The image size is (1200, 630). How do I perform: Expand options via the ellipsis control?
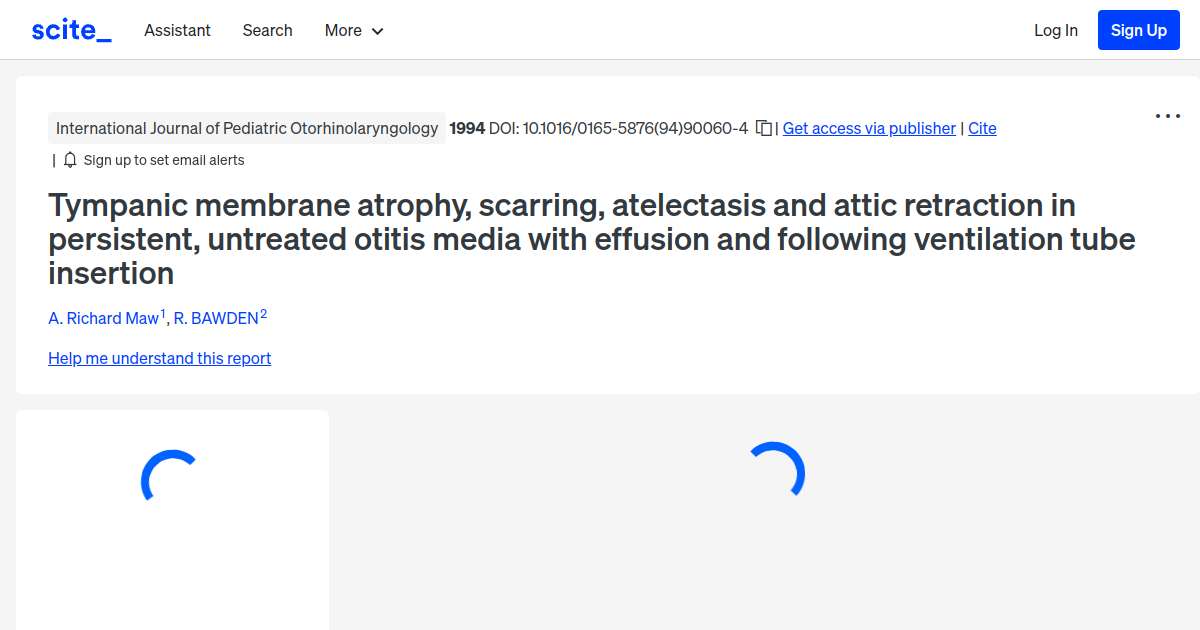[x=1167, y=116]
